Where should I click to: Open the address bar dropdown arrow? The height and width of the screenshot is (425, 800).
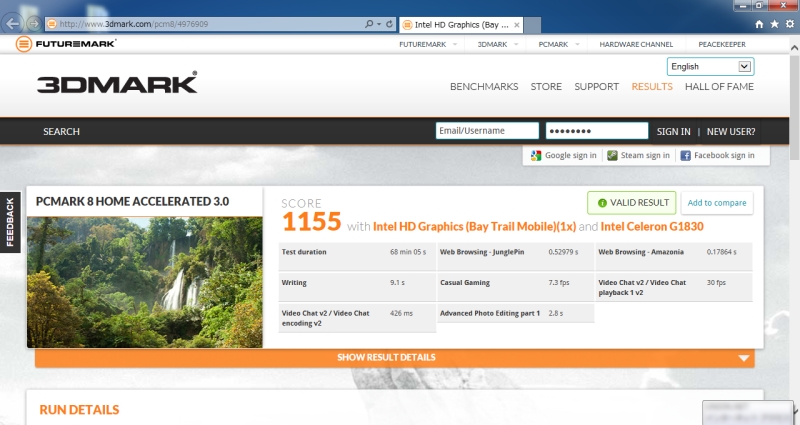pyautogui.click(x=379, y=24)
